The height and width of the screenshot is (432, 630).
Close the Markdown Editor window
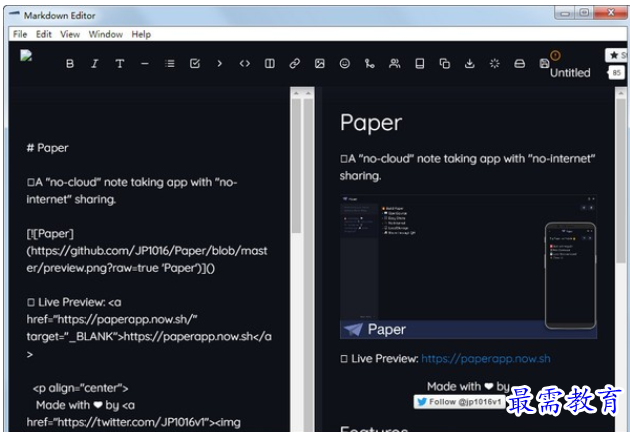tap(611, 13)
